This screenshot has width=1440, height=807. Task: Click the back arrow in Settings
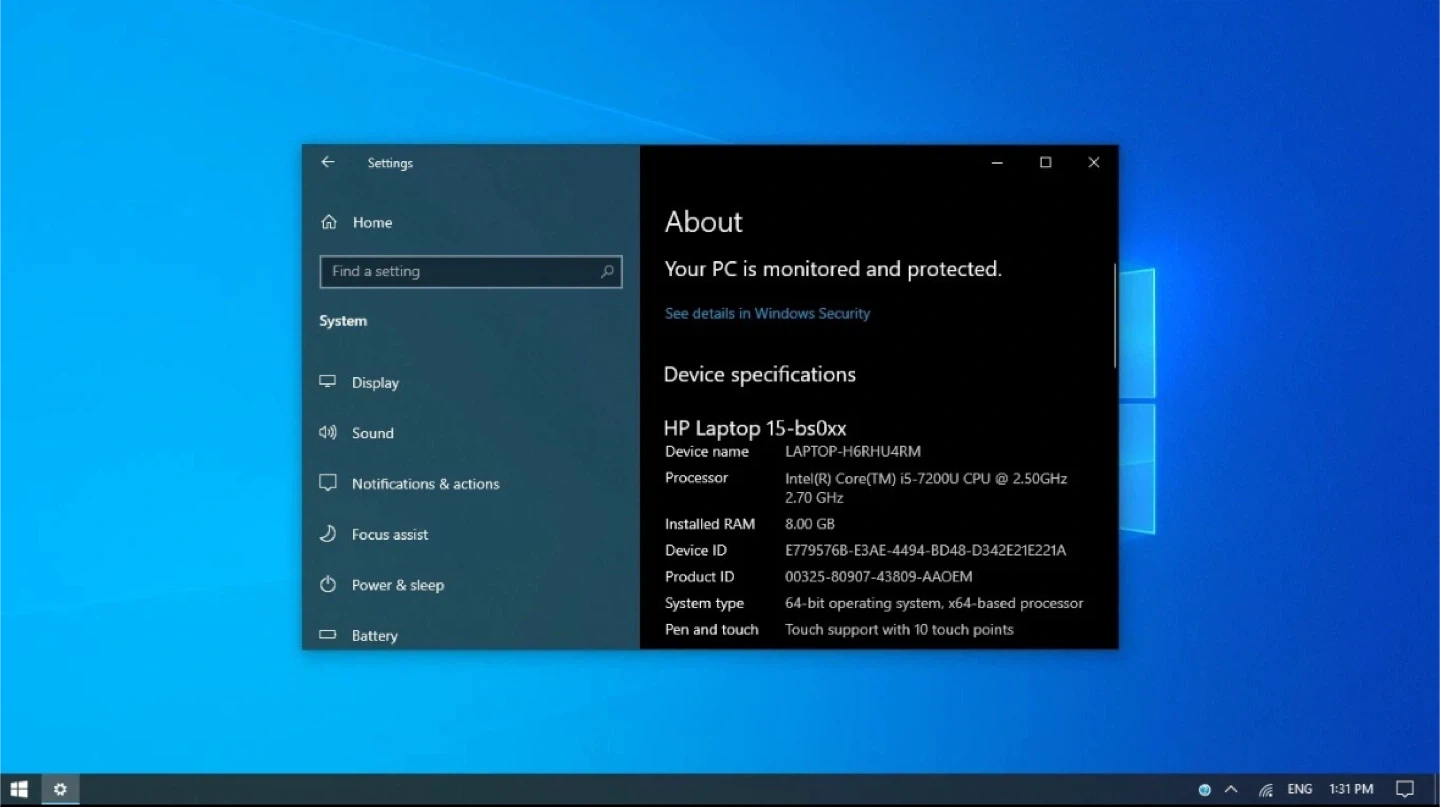[328, 162]
